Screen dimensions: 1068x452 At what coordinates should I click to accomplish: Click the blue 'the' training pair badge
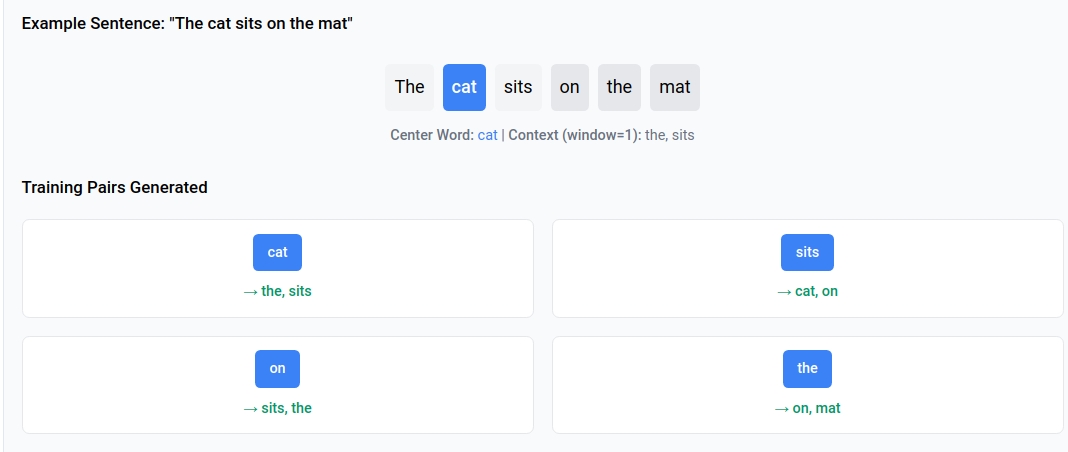coord(807,369)
